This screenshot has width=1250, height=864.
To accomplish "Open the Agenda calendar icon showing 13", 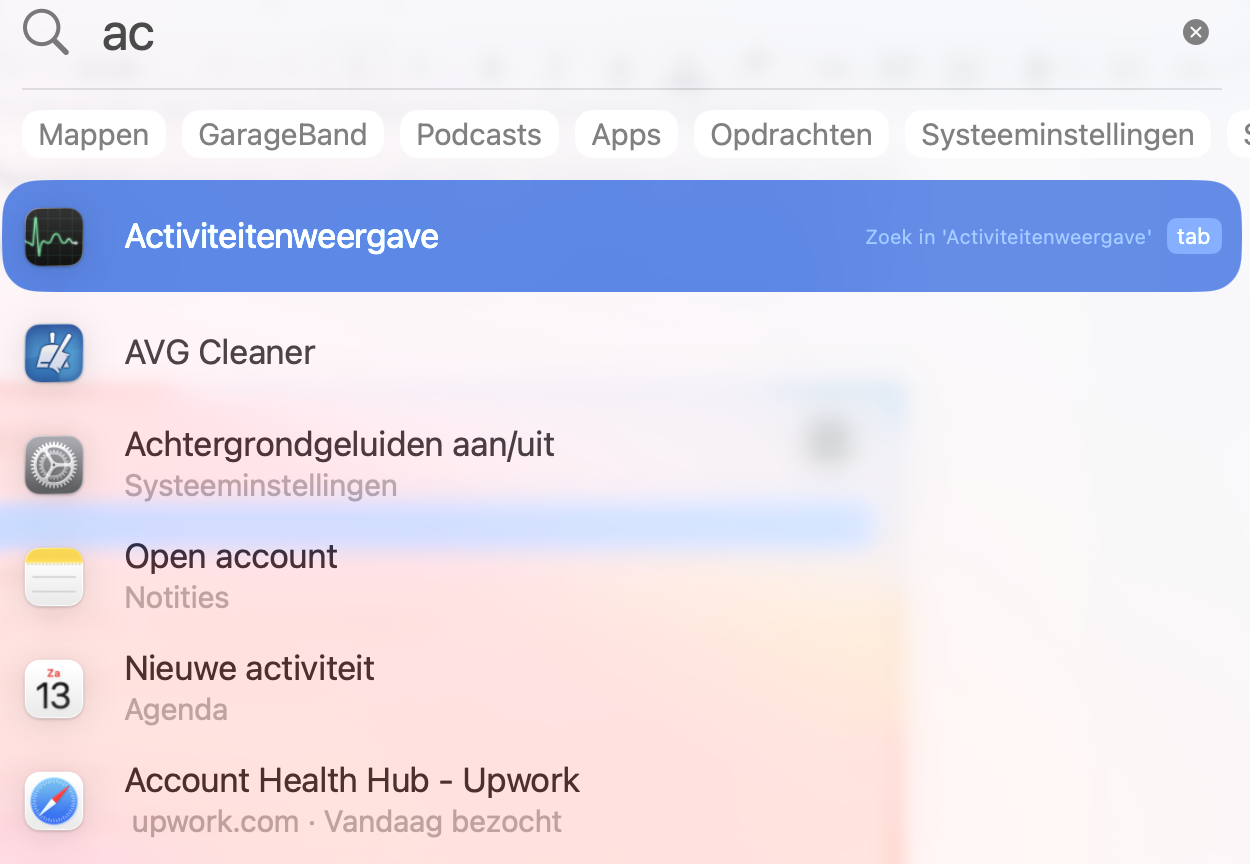I will (54, 688).
